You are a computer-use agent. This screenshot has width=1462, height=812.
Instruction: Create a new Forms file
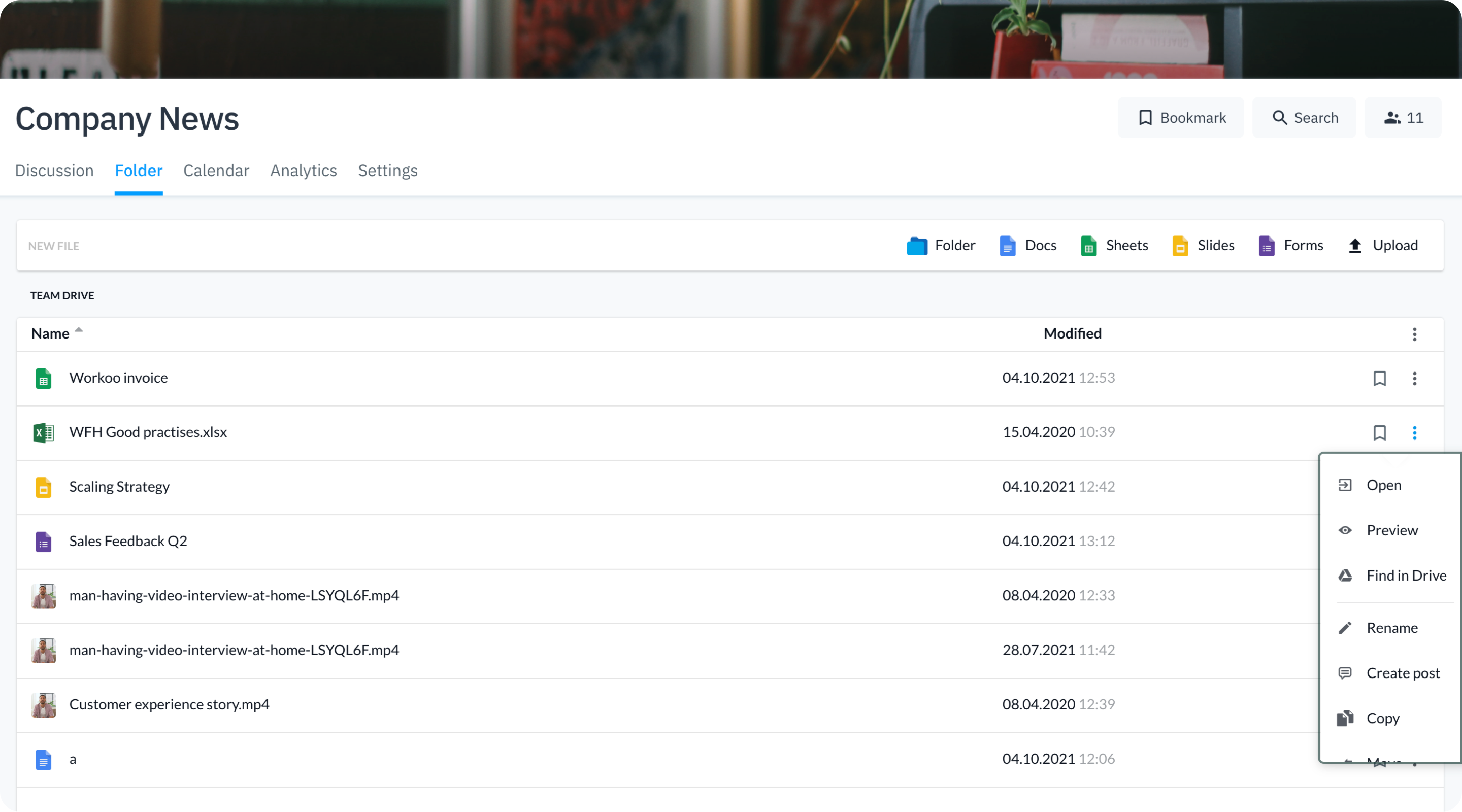(1290, 245)
